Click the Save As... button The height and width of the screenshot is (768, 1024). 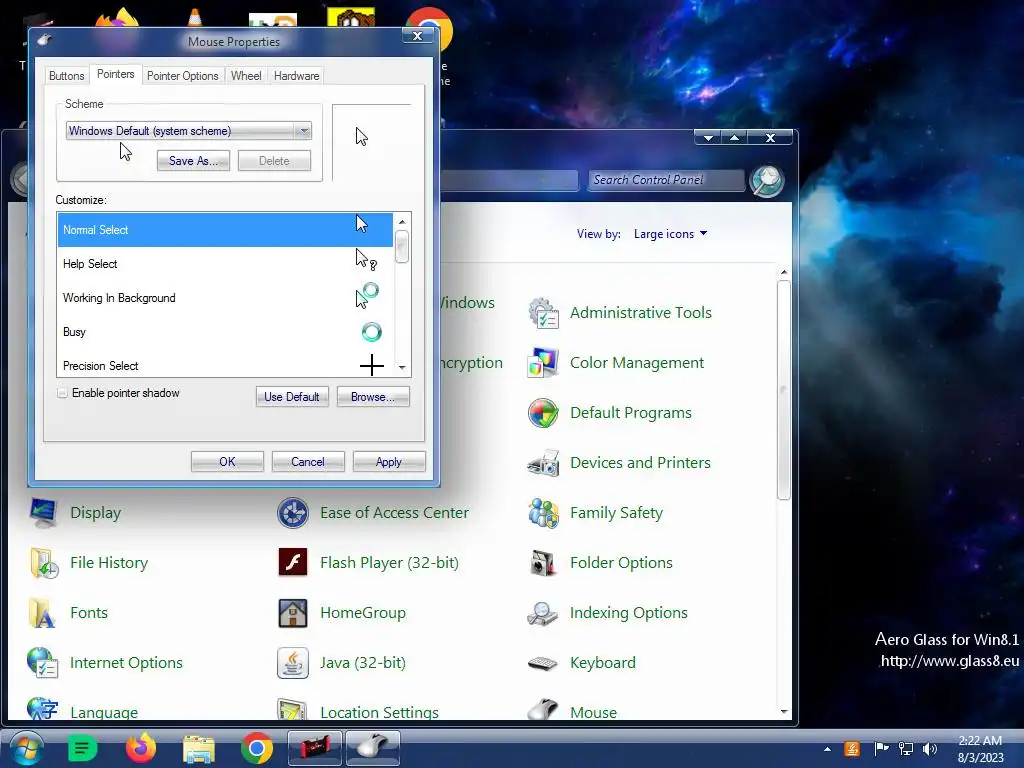(x=193, y=161)
